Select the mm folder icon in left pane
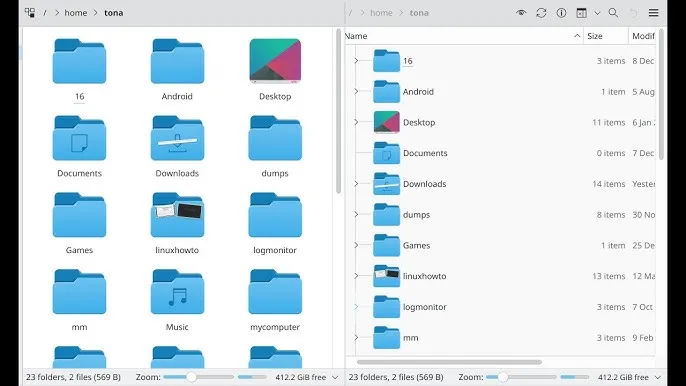The image size is (686, 386). point(79,292)
